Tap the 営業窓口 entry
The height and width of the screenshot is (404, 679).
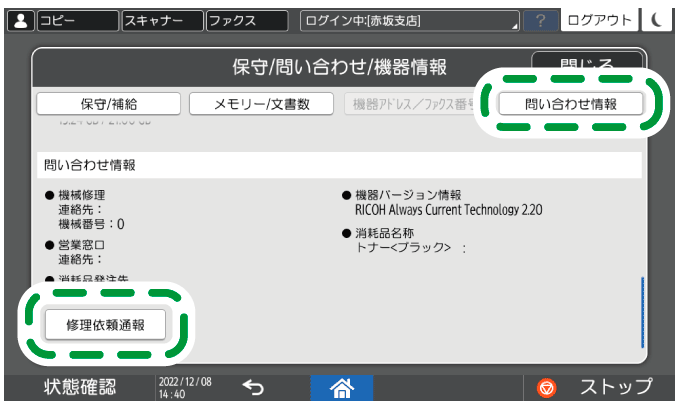pos(81,245)
